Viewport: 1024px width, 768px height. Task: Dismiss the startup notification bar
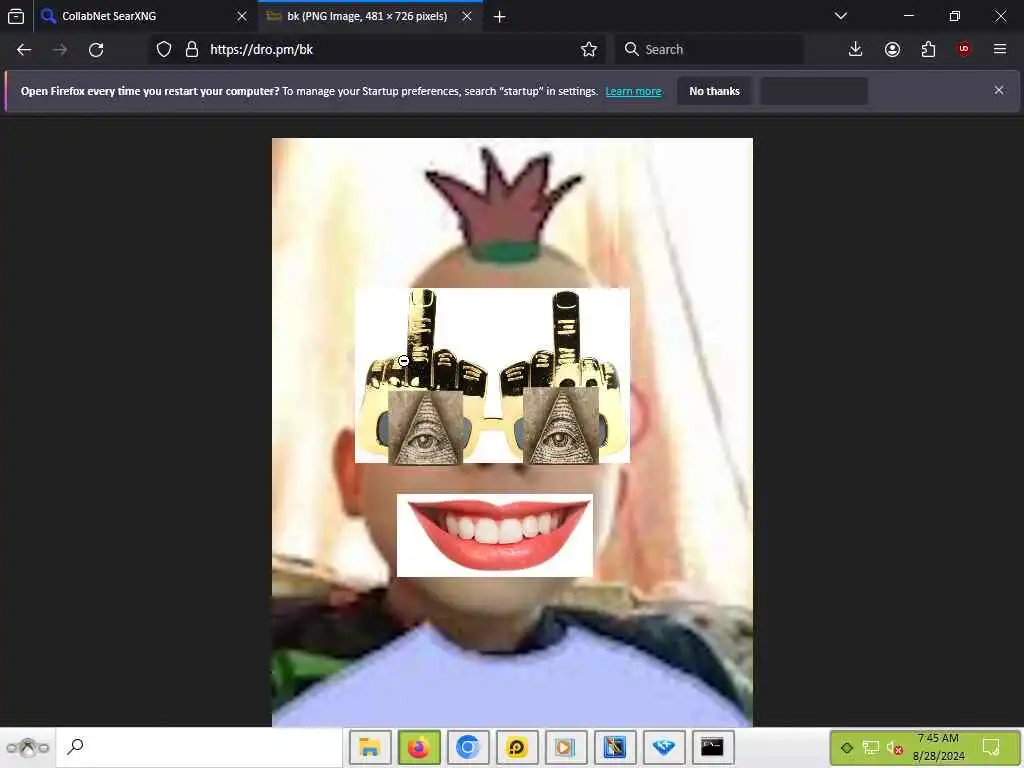pyautogui.click(x=999, y=90)
